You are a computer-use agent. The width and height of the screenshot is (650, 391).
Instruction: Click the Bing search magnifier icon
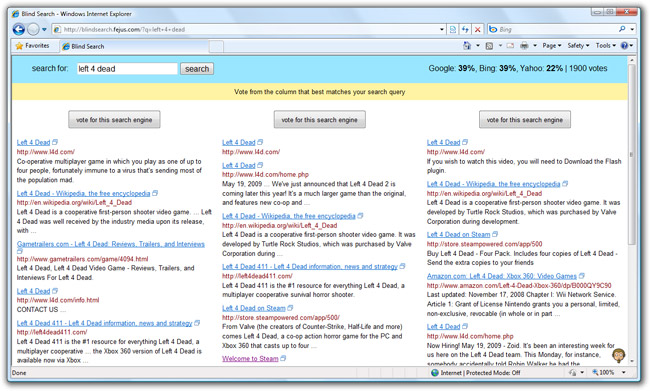(x=622, y=29)
